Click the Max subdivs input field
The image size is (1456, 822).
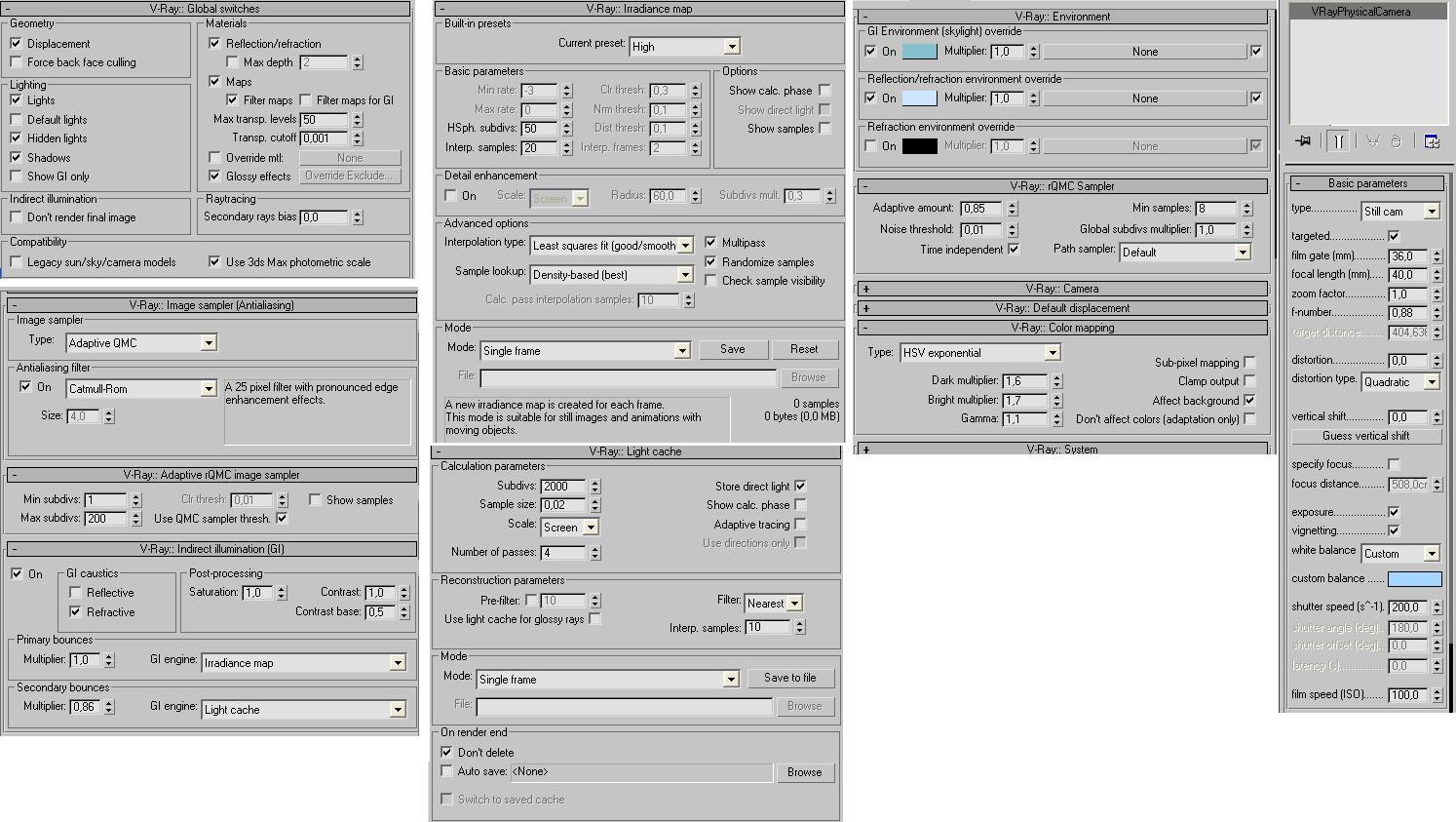coord(106,519)
